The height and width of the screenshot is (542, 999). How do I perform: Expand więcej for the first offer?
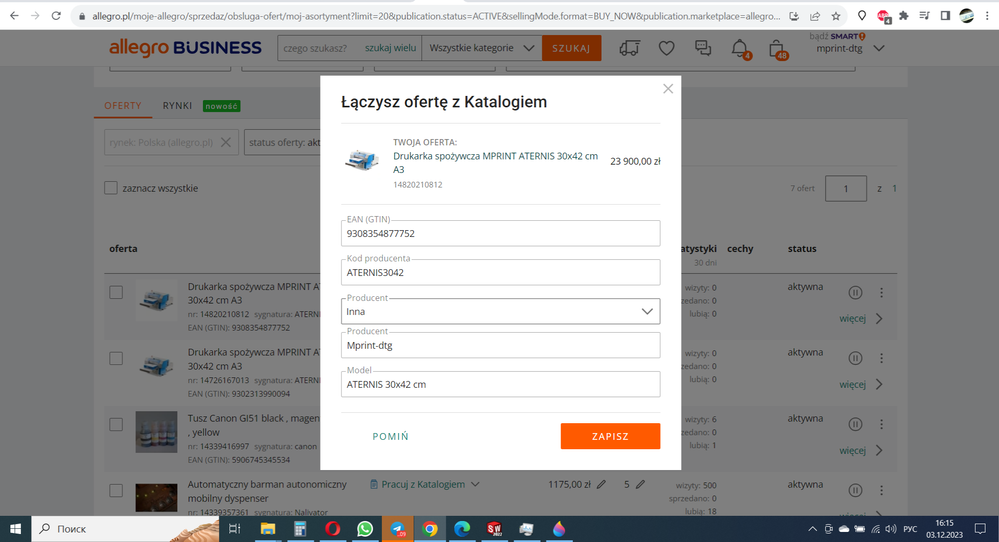[861, 318]
